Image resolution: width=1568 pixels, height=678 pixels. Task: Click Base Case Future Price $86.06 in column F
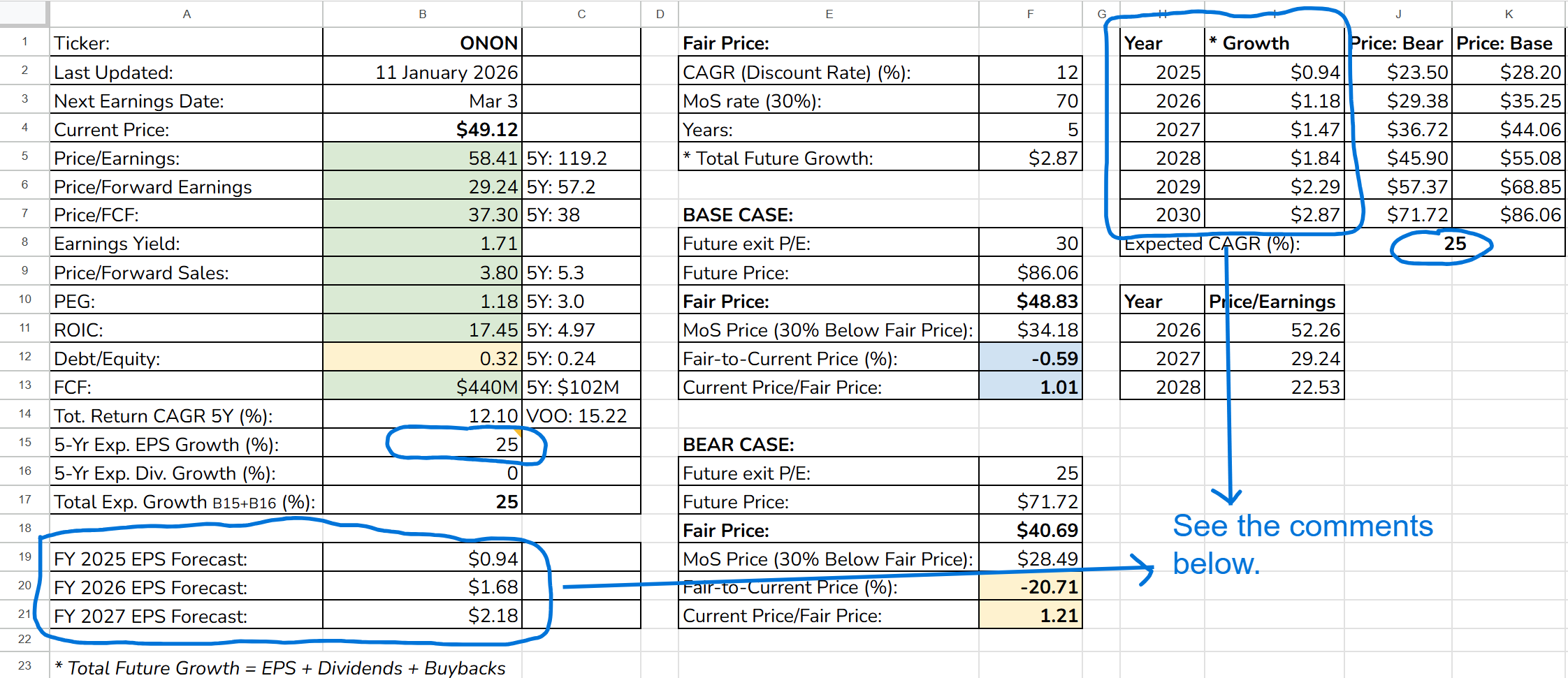pos(1031,272)
